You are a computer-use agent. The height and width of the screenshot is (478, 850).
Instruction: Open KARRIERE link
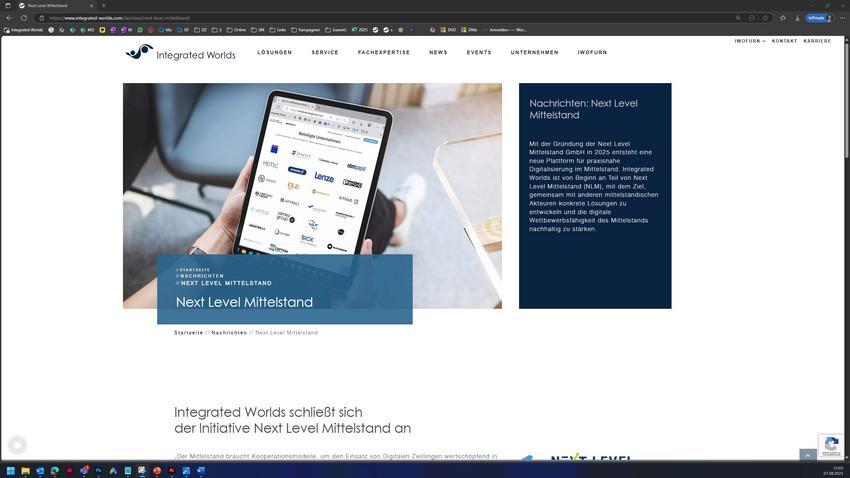pyautogui.click(x=817, y=41)
